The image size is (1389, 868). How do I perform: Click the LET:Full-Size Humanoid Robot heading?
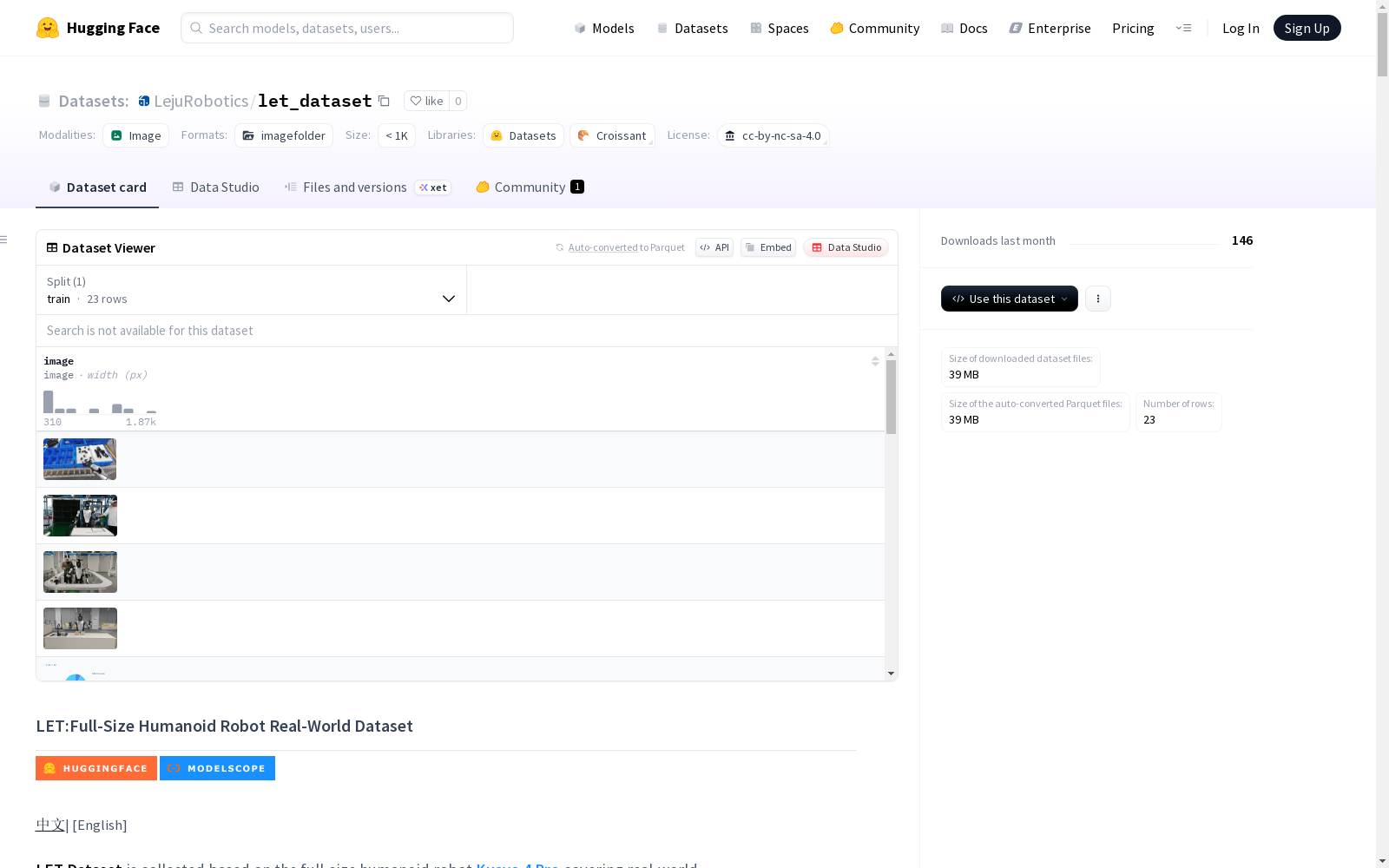point(224,726)
